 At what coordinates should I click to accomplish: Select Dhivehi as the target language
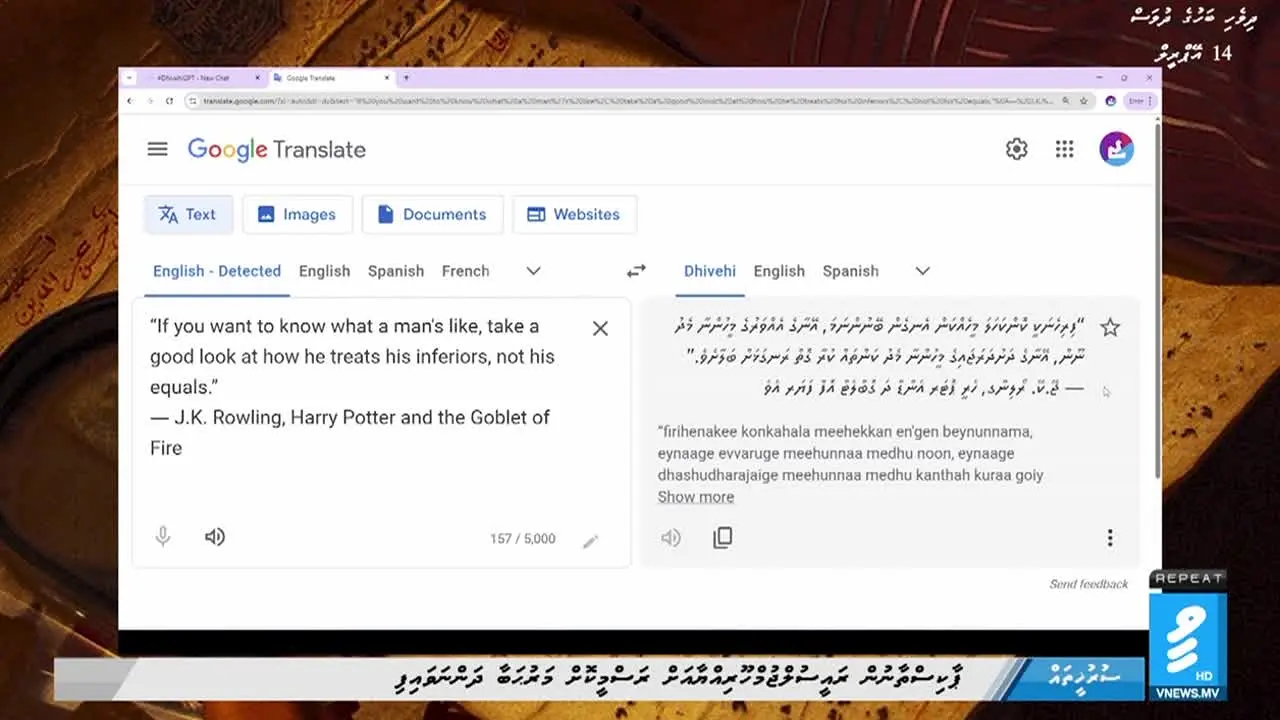[710, 271]
